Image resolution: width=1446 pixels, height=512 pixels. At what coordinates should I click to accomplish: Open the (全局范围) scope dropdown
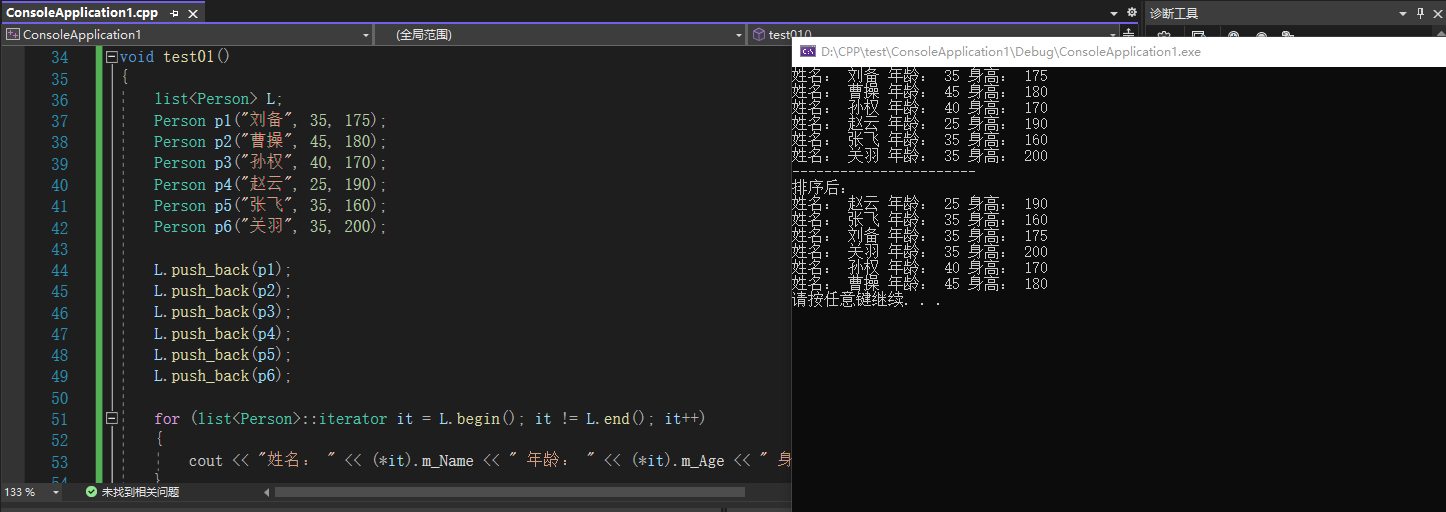pos(738,34)
